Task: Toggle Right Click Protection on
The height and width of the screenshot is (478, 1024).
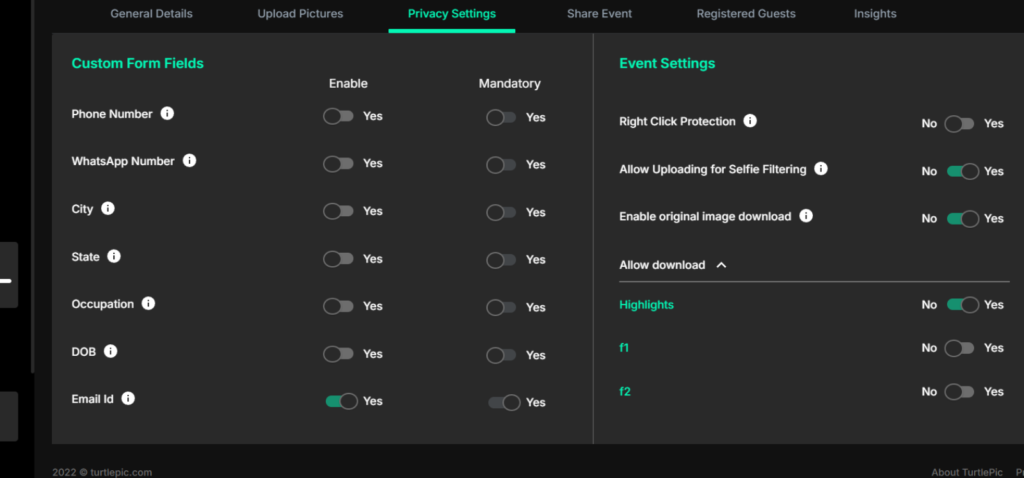Action: [x=960, y=124]
